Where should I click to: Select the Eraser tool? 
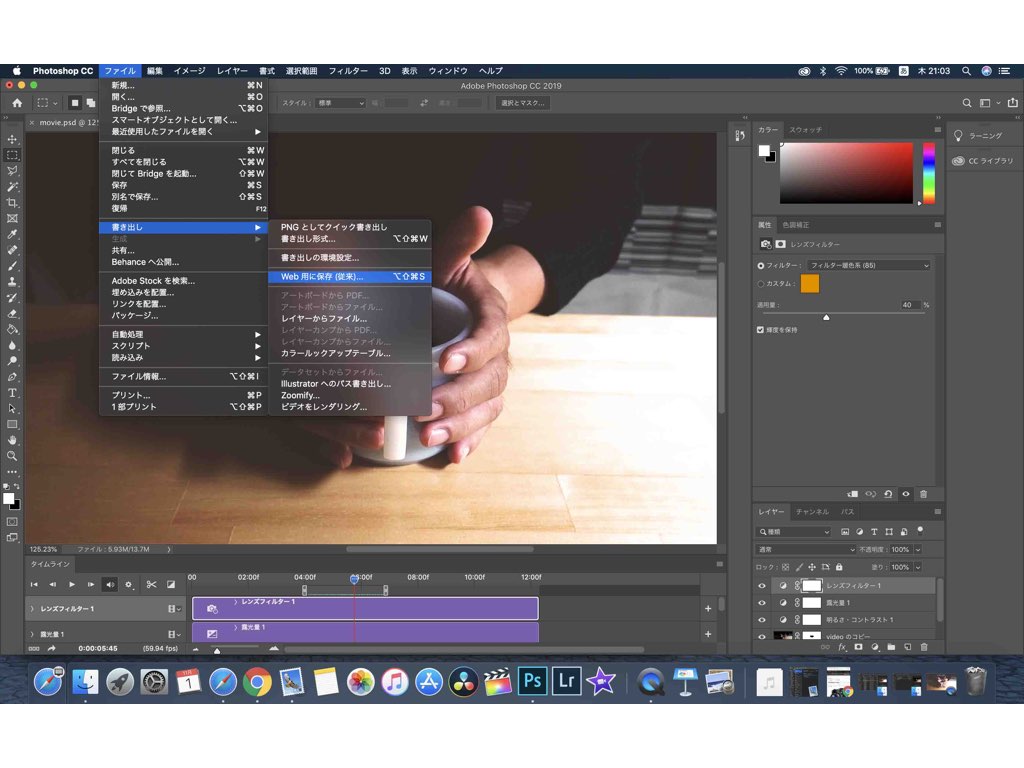point(12,313)
